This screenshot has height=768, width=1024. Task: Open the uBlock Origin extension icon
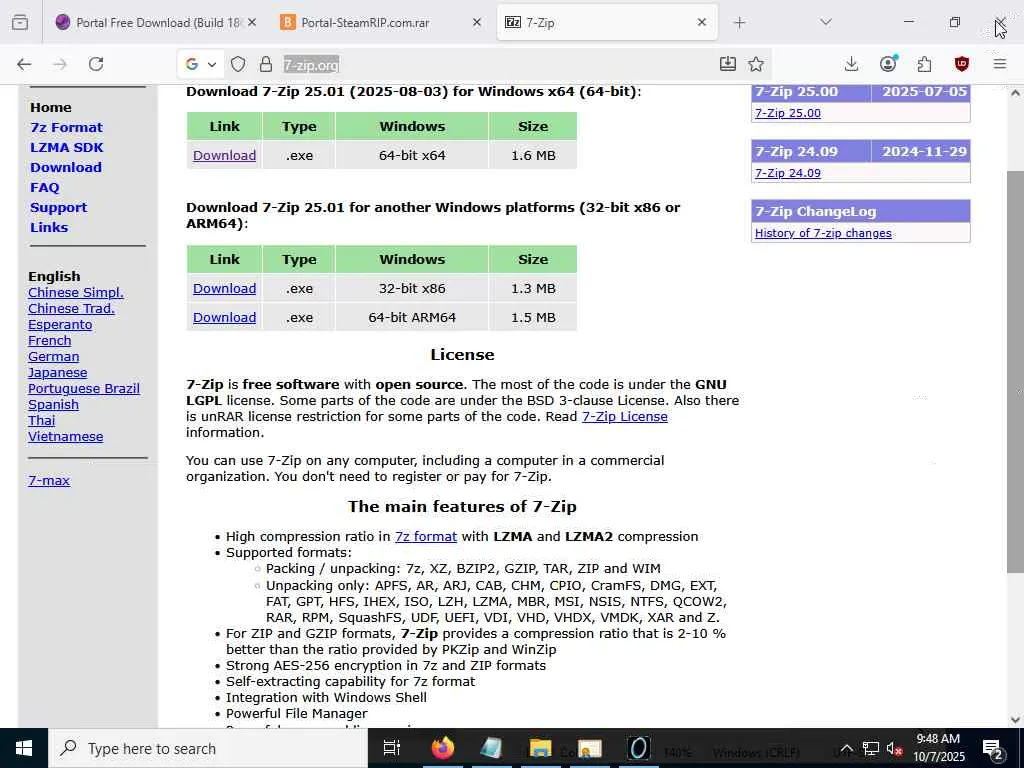(x=961, y=64)
